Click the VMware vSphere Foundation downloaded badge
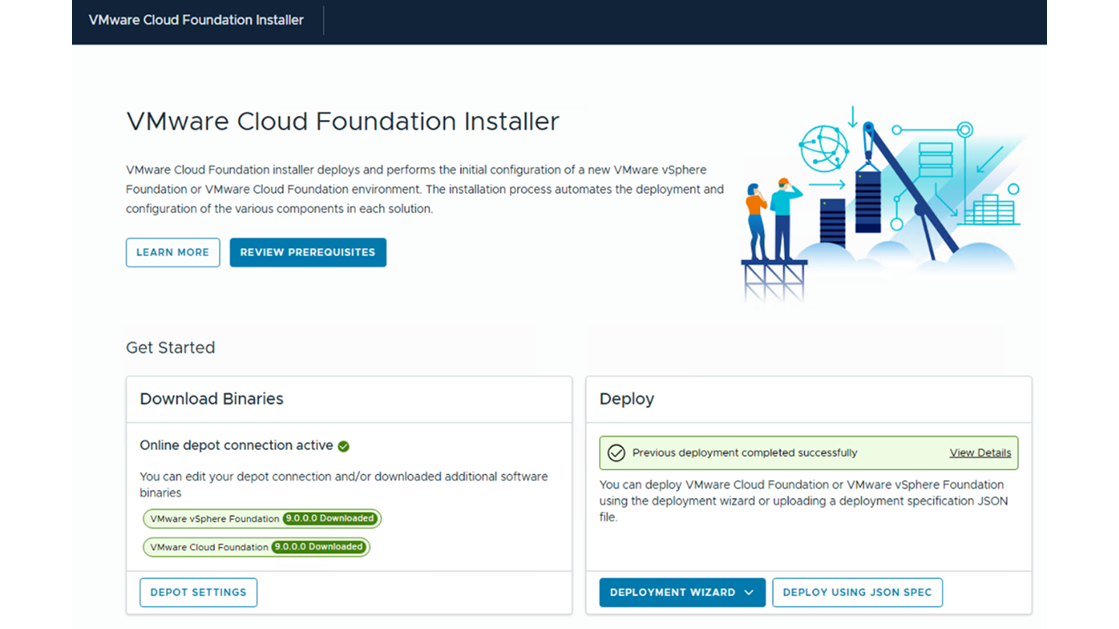 tap(262, 518)
